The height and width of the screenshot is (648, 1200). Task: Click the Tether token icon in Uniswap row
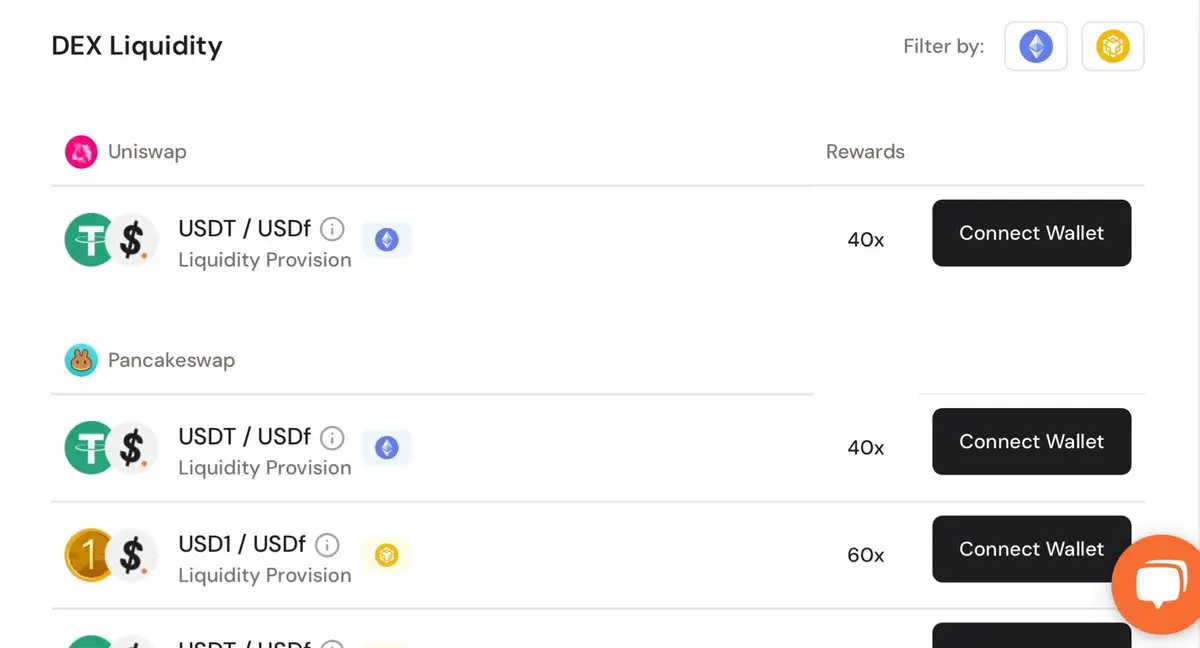(90, 240)
